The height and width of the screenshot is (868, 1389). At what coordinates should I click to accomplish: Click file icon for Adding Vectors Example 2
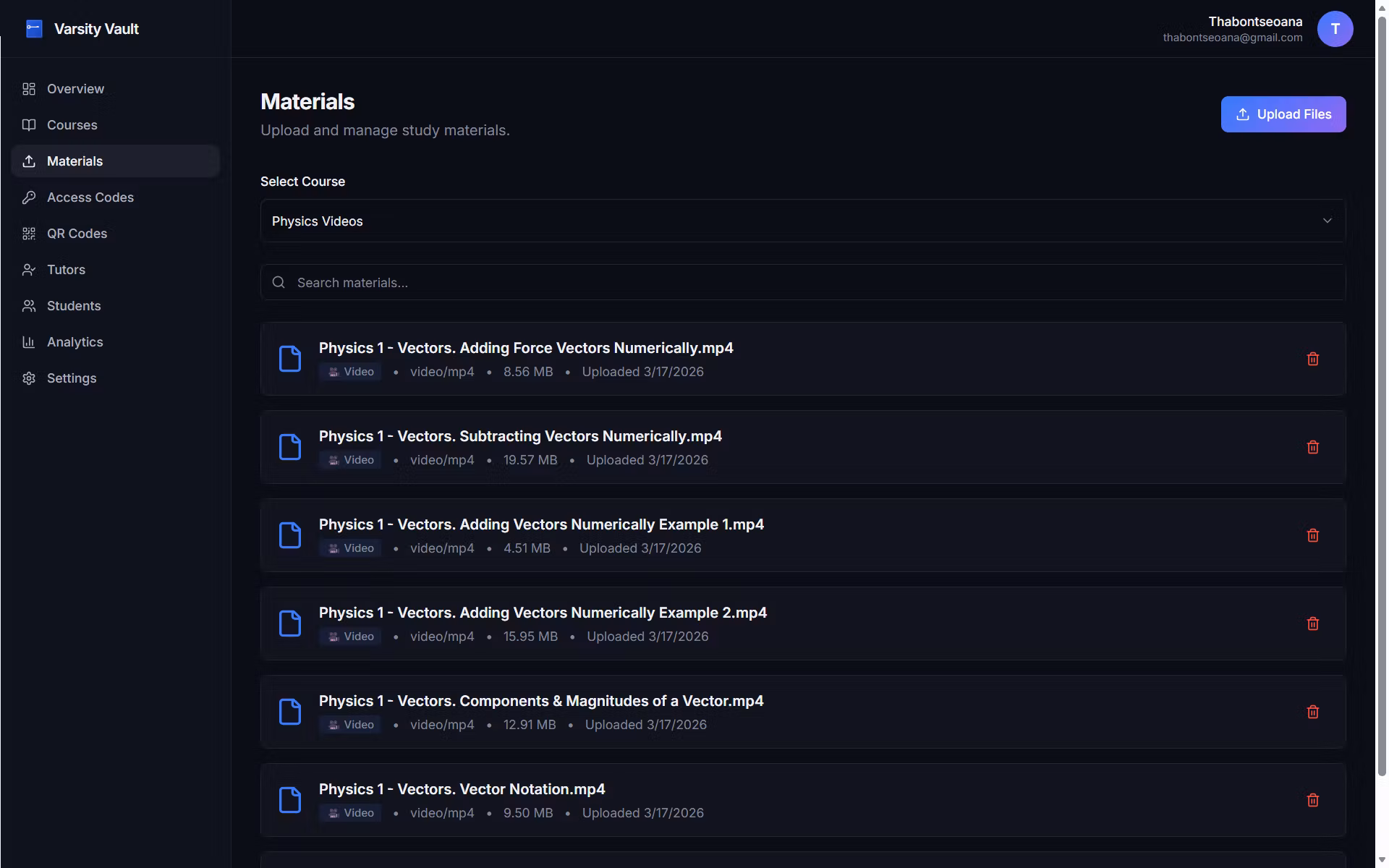point(290,624)
